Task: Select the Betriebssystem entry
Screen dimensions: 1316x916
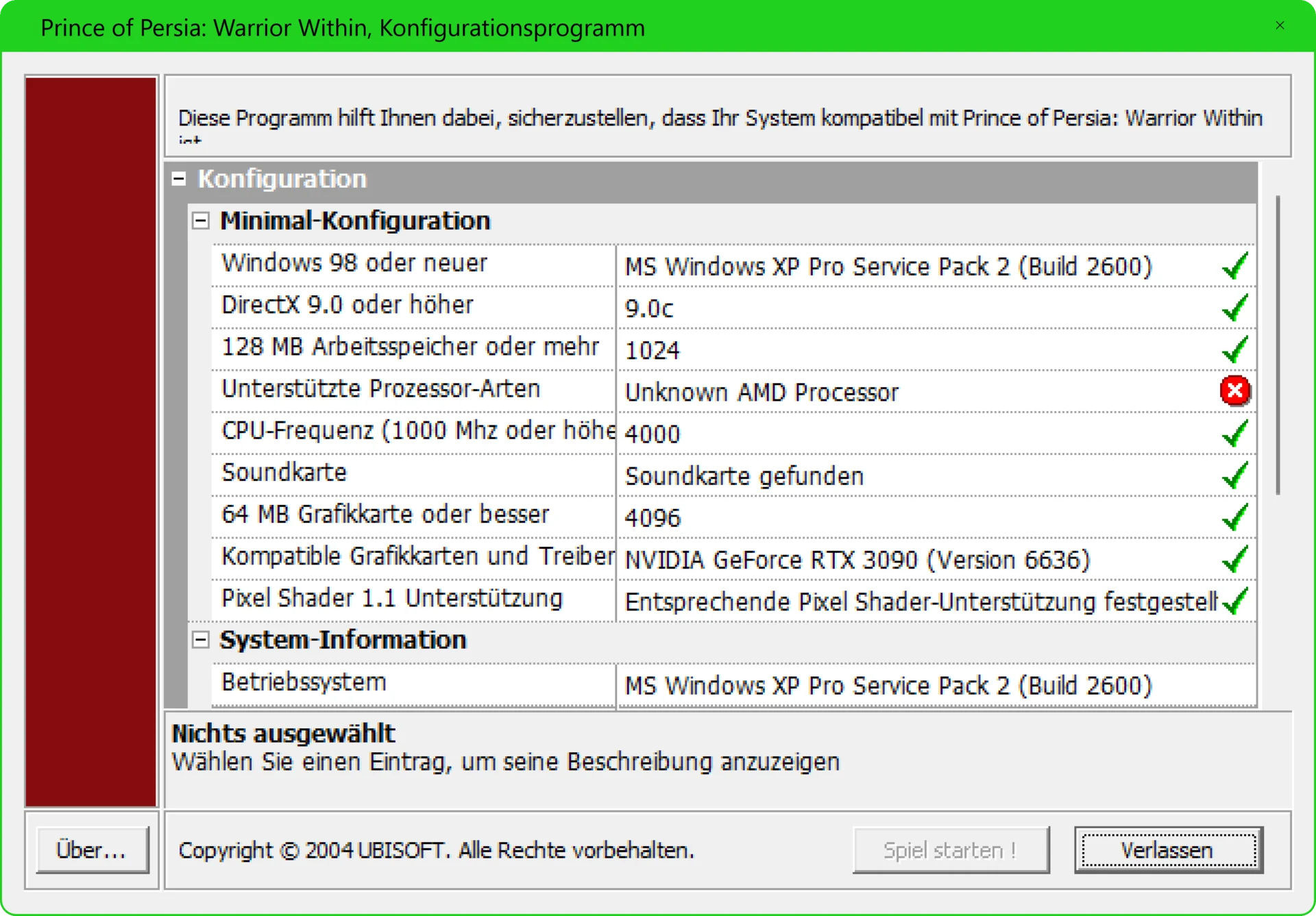Action: (x=304, y=682)
